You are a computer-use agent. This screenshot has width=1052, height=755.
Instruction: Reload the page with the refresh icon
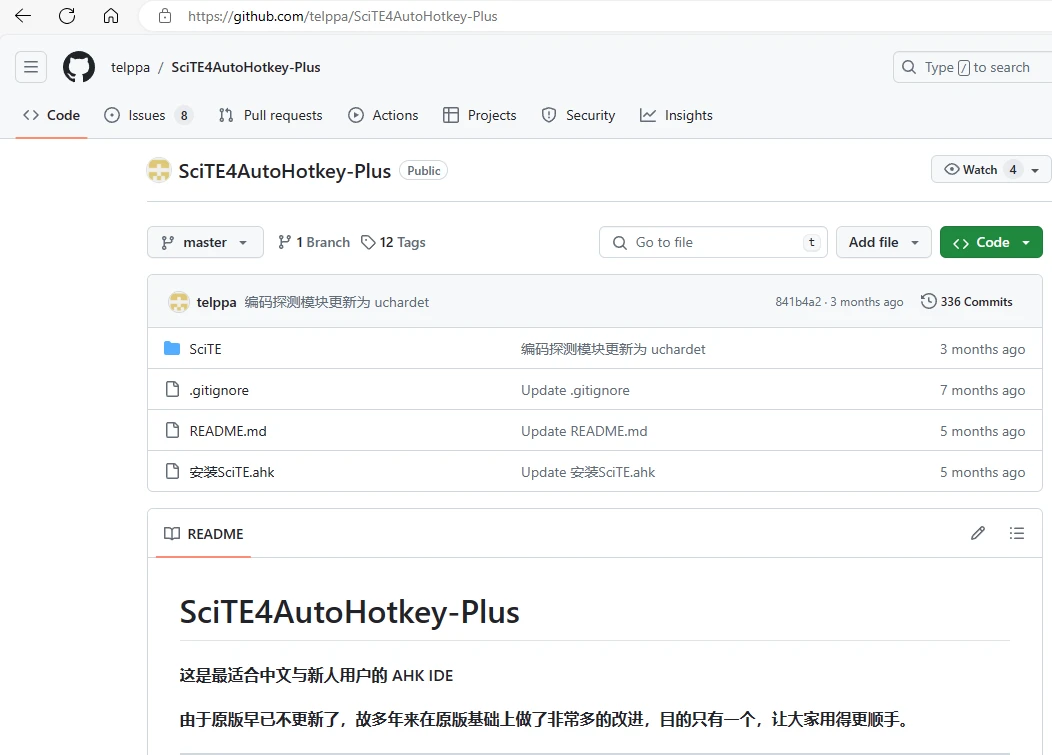pyautogui.click(x=67, y=16)
